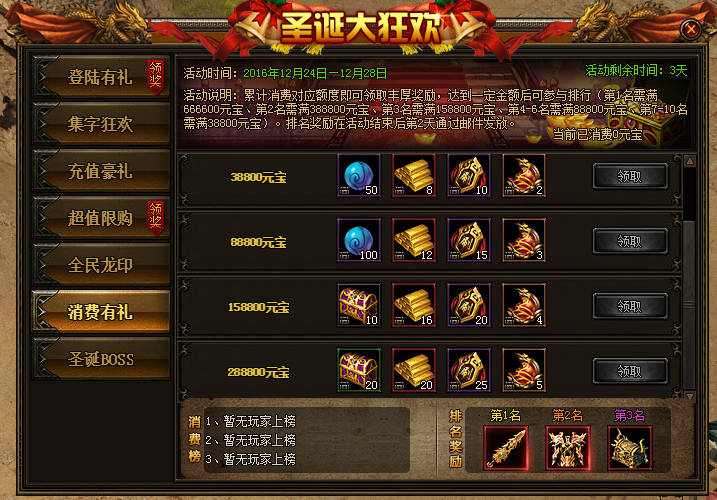The height and width of the screenshot is (500, 717).
Task: Close the 圣诞大狂欢 event window
Action: [691, 30]
